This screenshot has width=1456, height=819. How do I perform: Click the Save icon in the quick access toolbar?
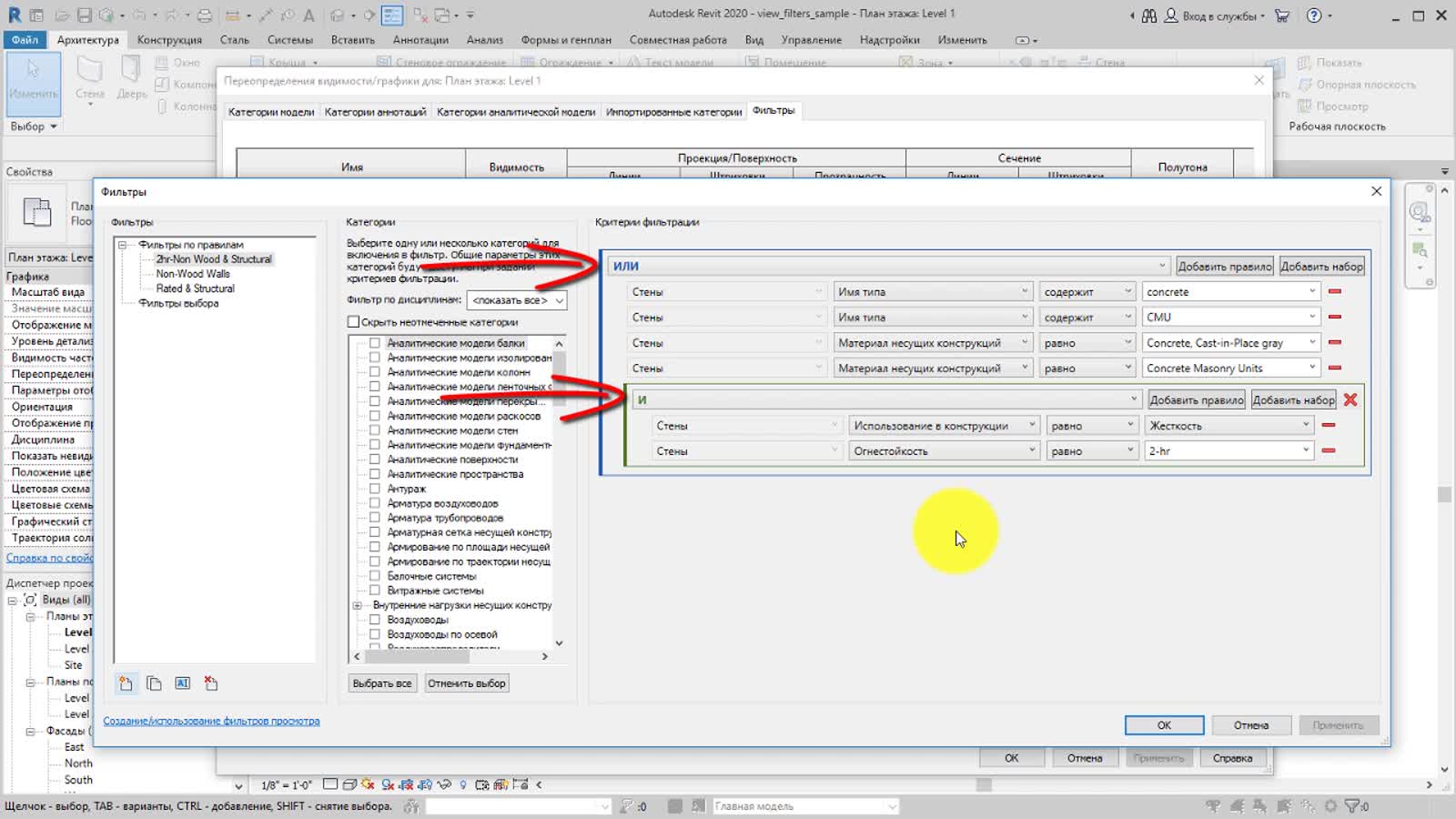pyautogui.click(x=84, y=15)
